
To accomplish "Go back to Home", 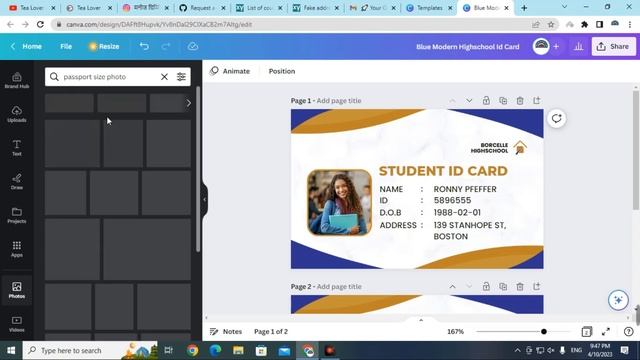I will click(x=27, y=47).
